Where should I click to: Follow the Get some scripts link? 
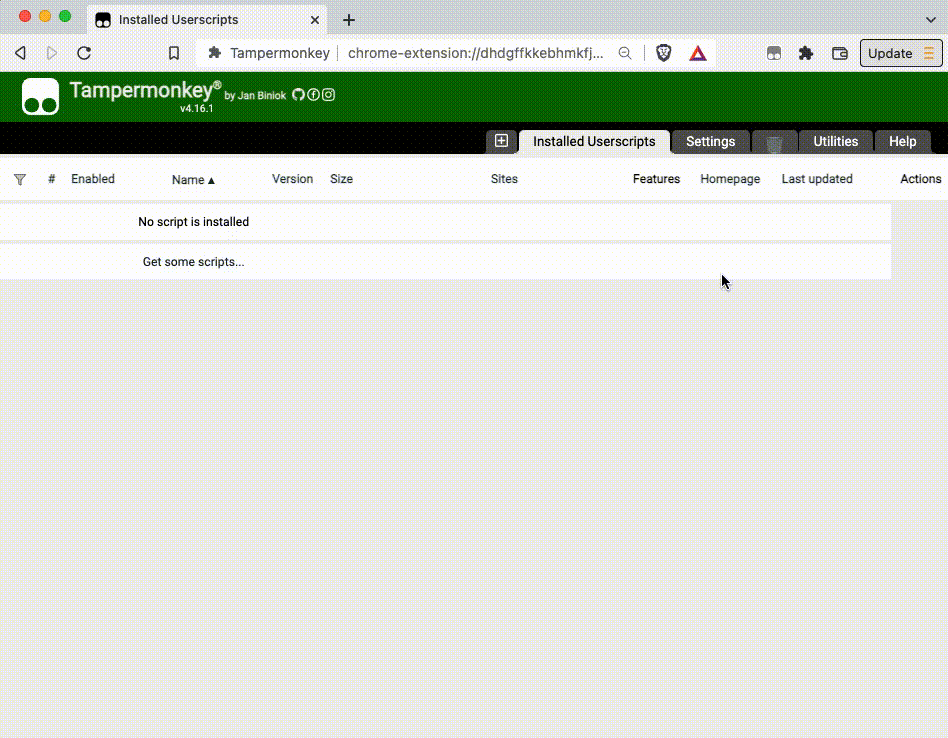[x=193, y=262]
